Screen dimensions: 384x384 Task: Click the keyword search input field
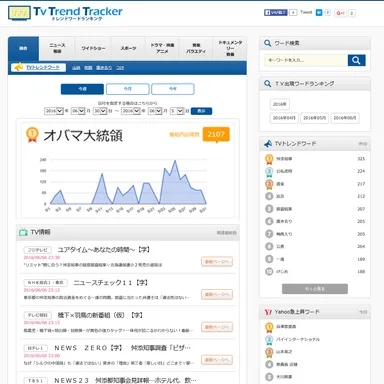coord(306,60)
